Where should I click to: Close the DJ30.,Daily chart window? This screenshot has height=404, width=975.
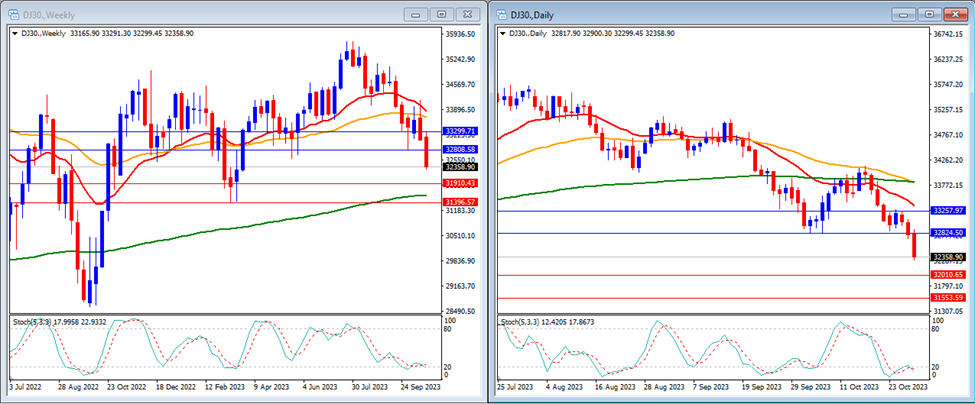(956, 14)
